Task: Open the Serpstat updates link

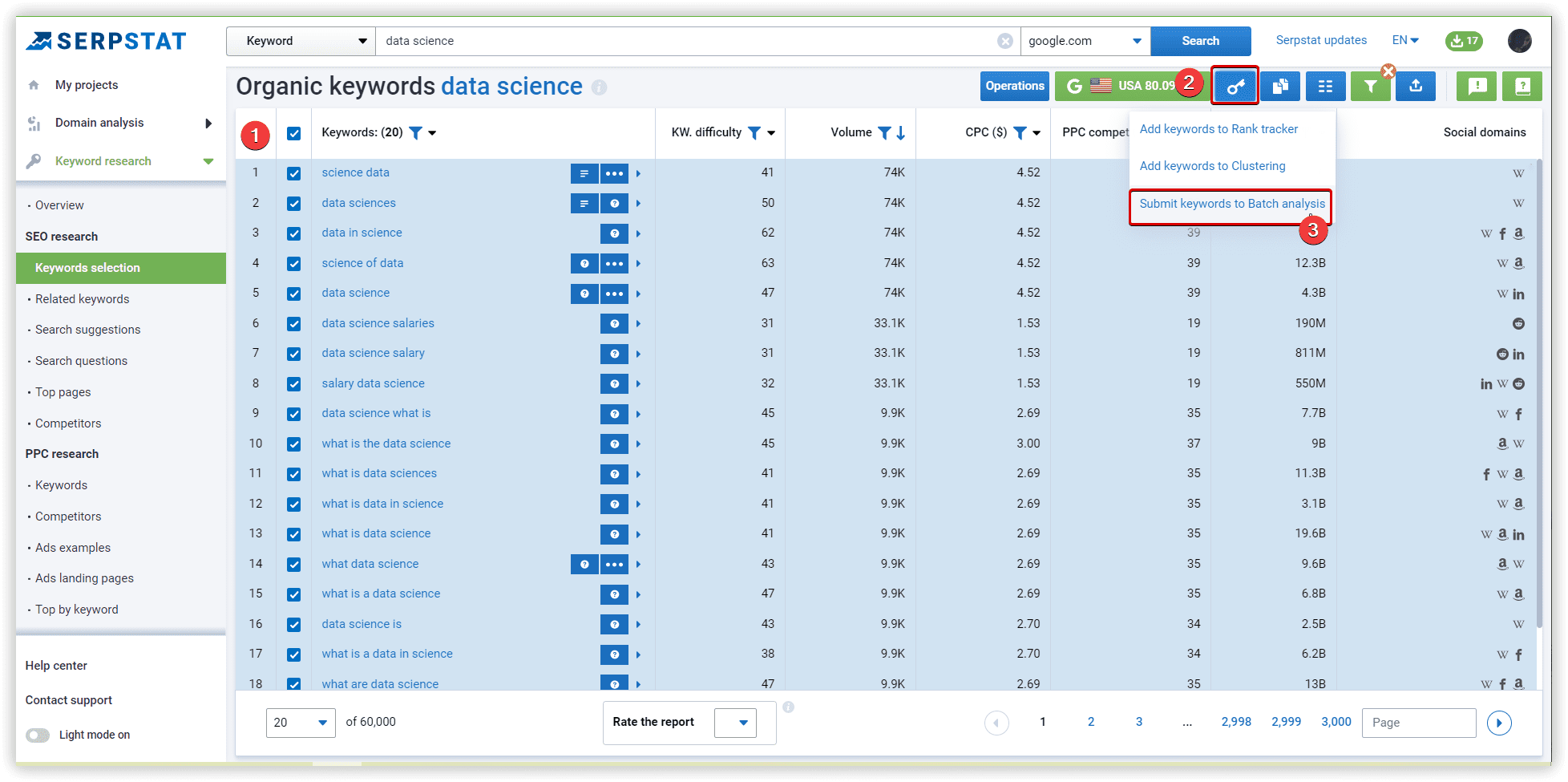Action: pos(1321,39)
